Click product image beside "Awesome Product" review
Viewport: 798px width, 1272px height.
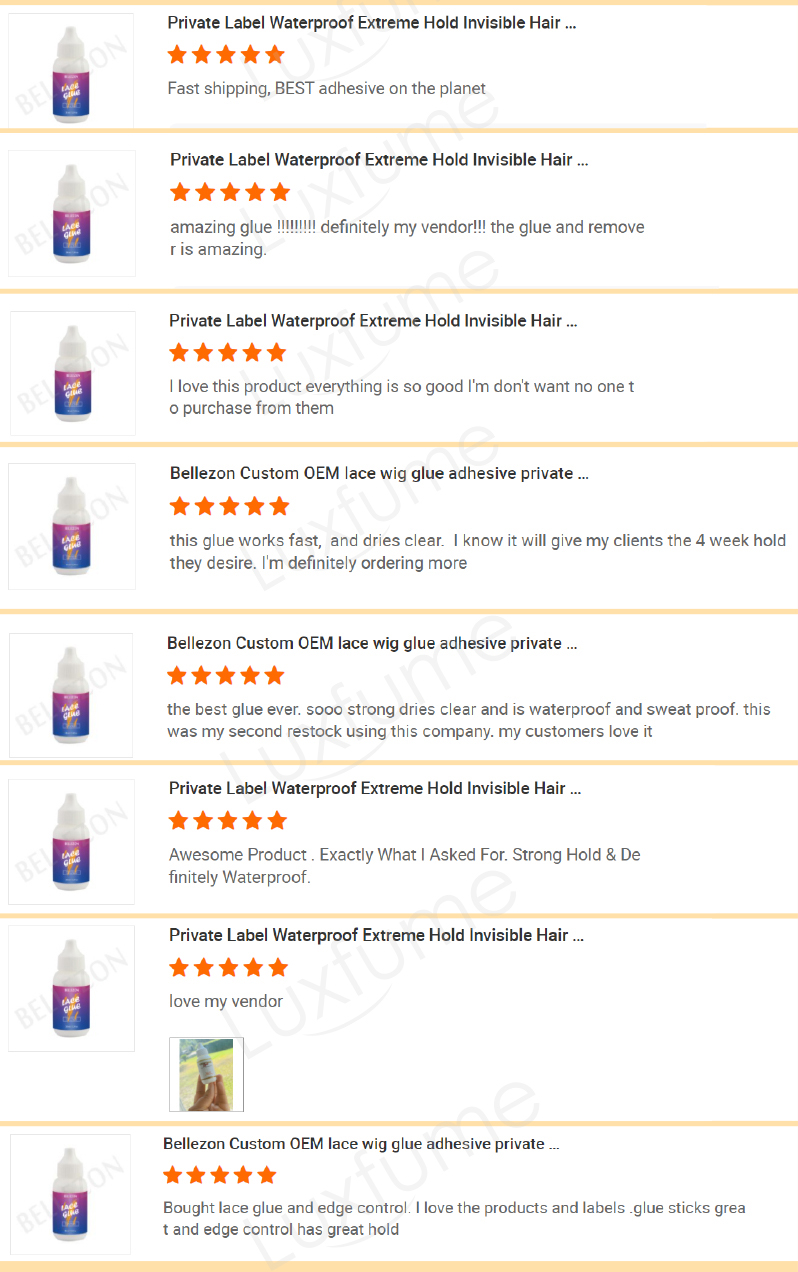click(x=72, y=842)
